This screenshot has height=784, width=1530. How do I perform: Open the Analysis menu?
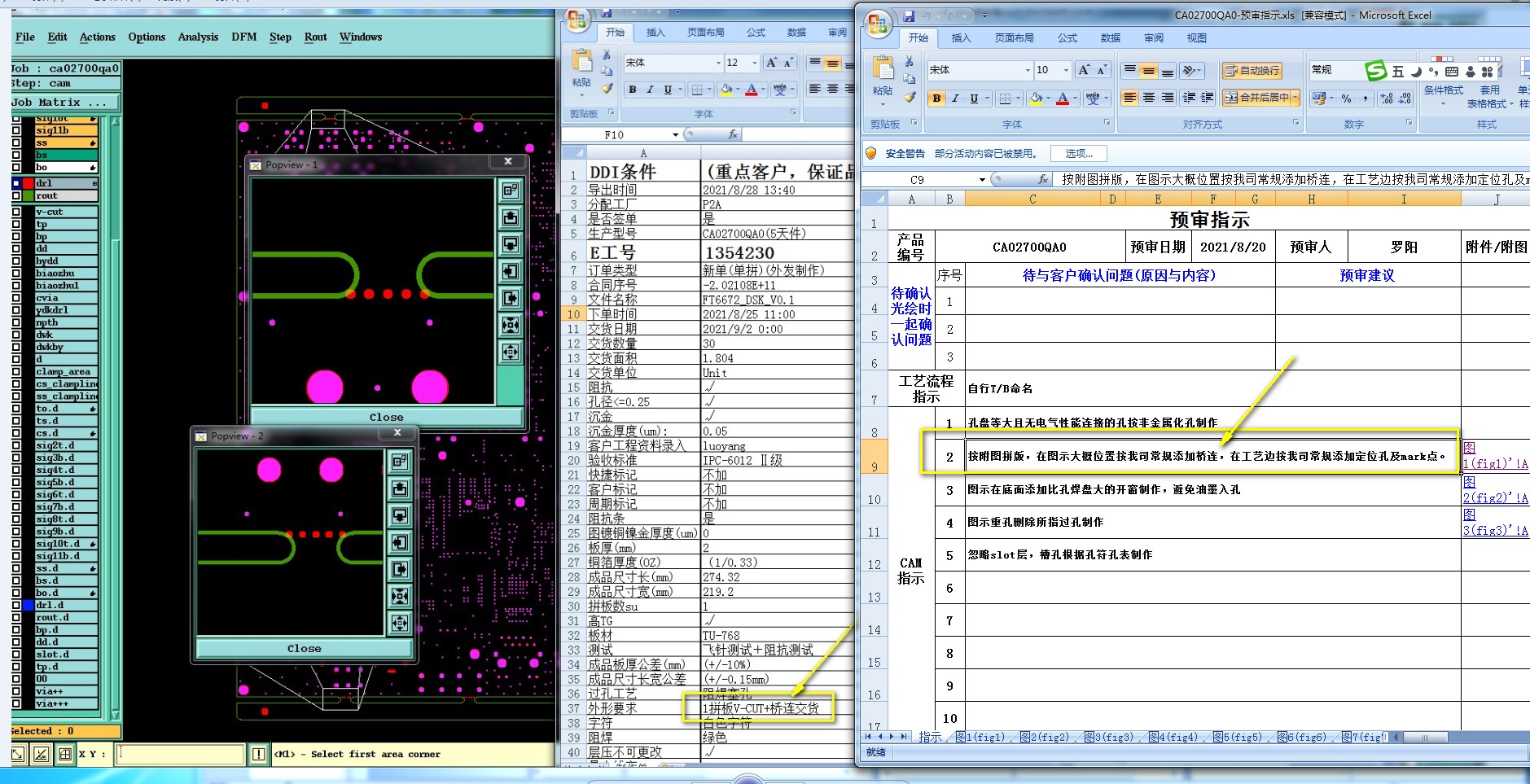pyautogui.click(x=198, y=37)
